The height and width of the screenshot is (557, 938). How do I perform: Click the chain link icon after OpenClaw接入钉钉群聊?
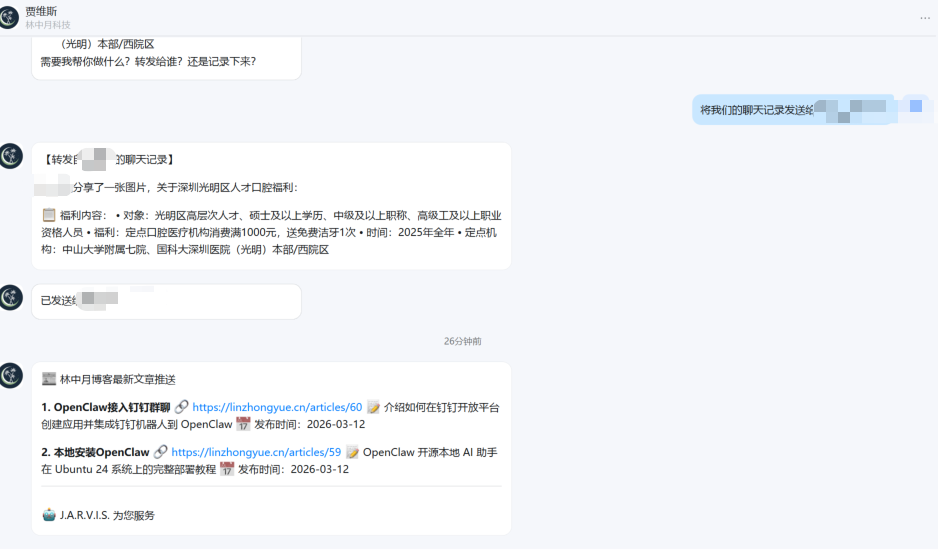click(181, 408)
